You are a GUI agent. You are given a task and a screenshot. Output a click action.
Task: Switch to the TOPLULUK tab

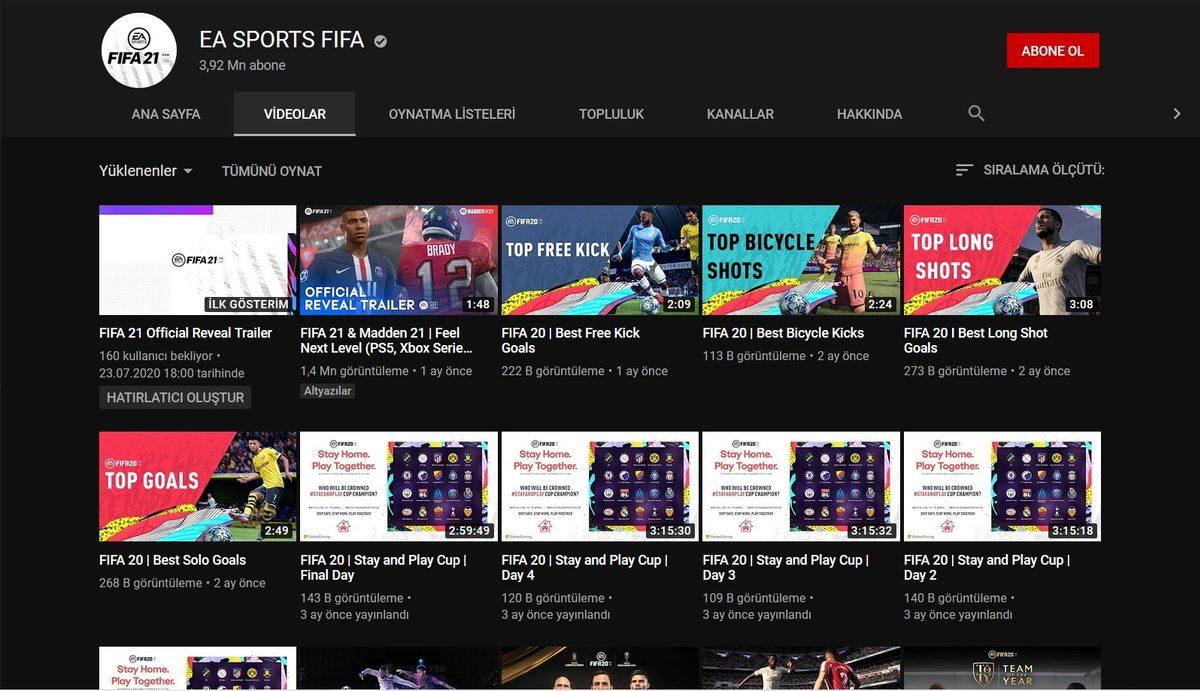(611, 114)
